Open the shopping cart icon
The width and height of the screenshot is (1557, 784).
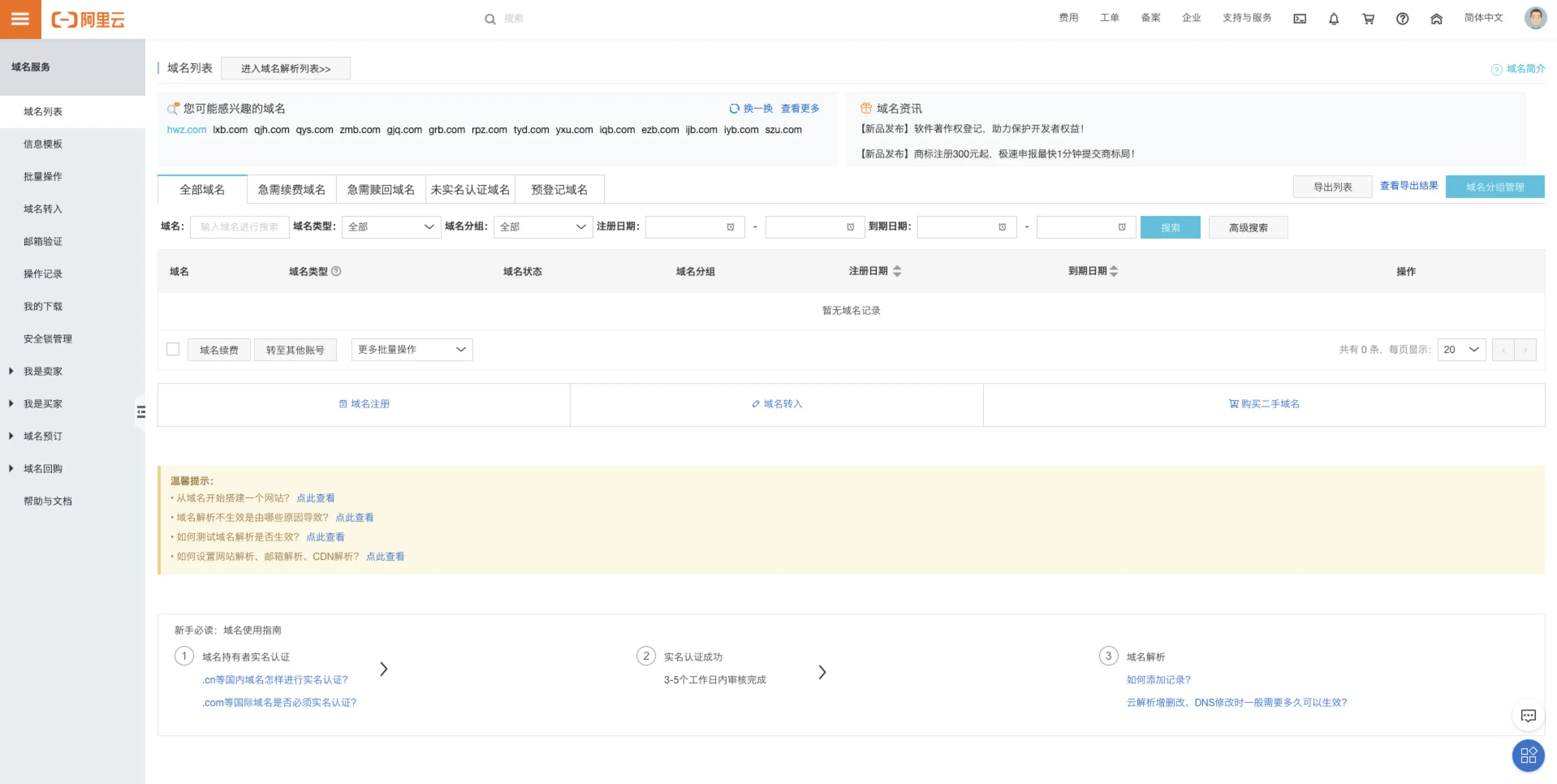tap(1368, 19)
